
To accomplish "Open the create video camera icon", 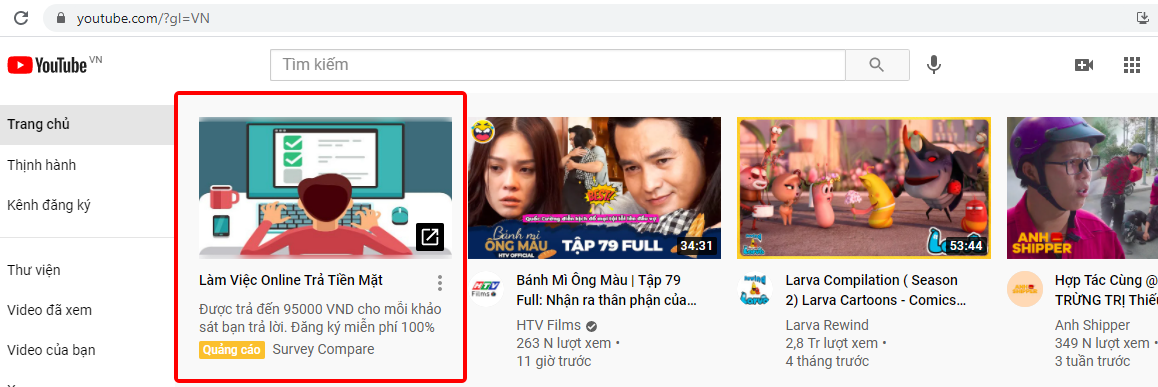I will (1083, 65).
